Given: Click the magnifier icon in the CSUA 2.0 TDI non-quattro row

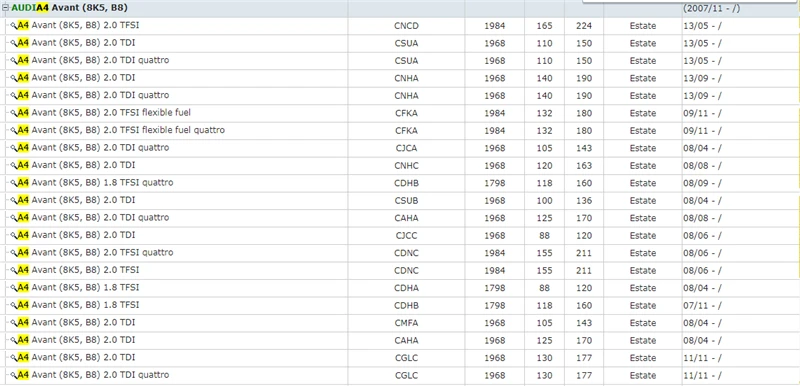Looking at the screenshot, I should coord(14,43).
